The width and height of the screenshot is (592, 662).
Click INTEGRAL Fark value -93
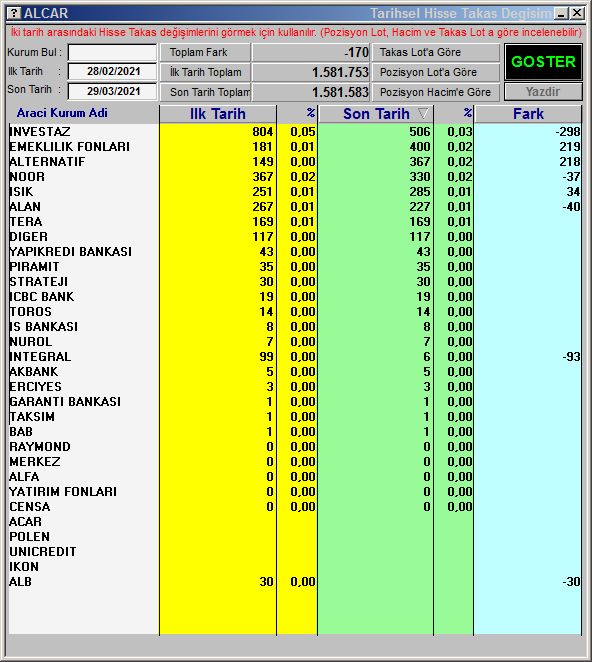(x=571, y=357)
